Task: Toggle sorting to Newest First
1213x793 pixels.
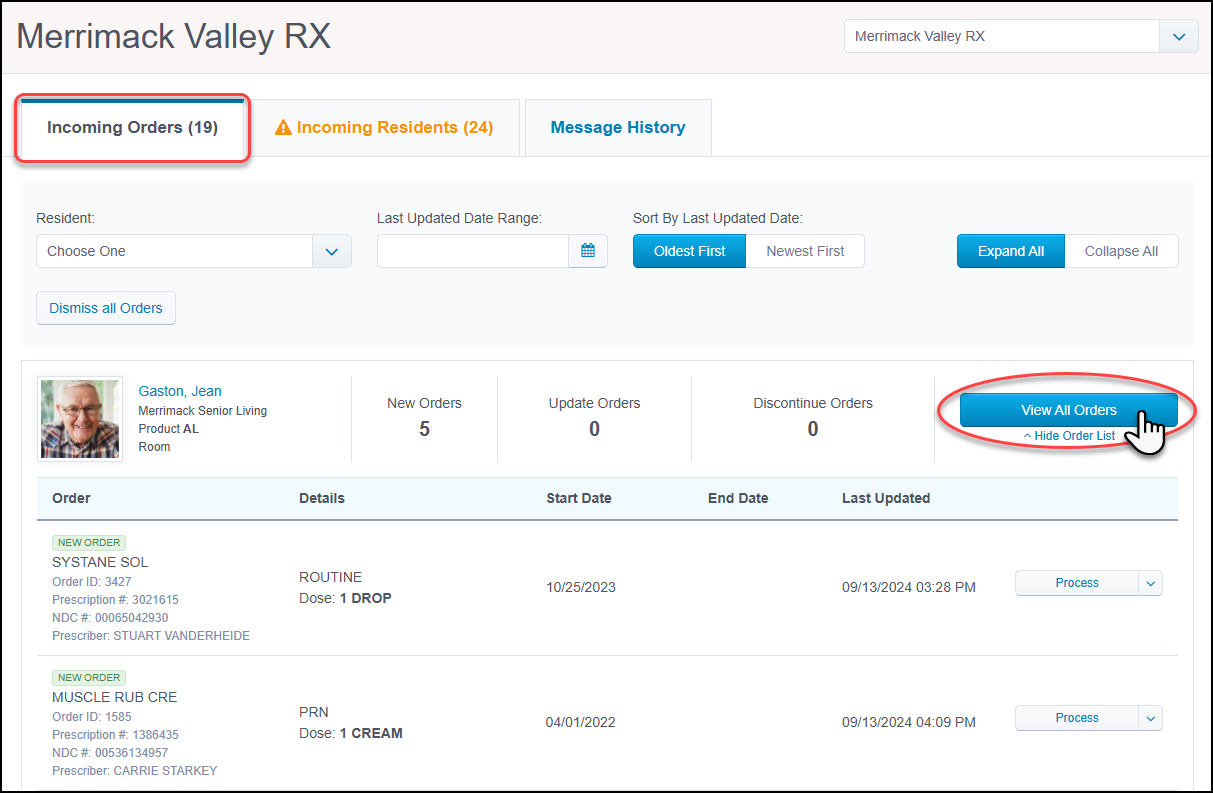Action: pos(806,251)
